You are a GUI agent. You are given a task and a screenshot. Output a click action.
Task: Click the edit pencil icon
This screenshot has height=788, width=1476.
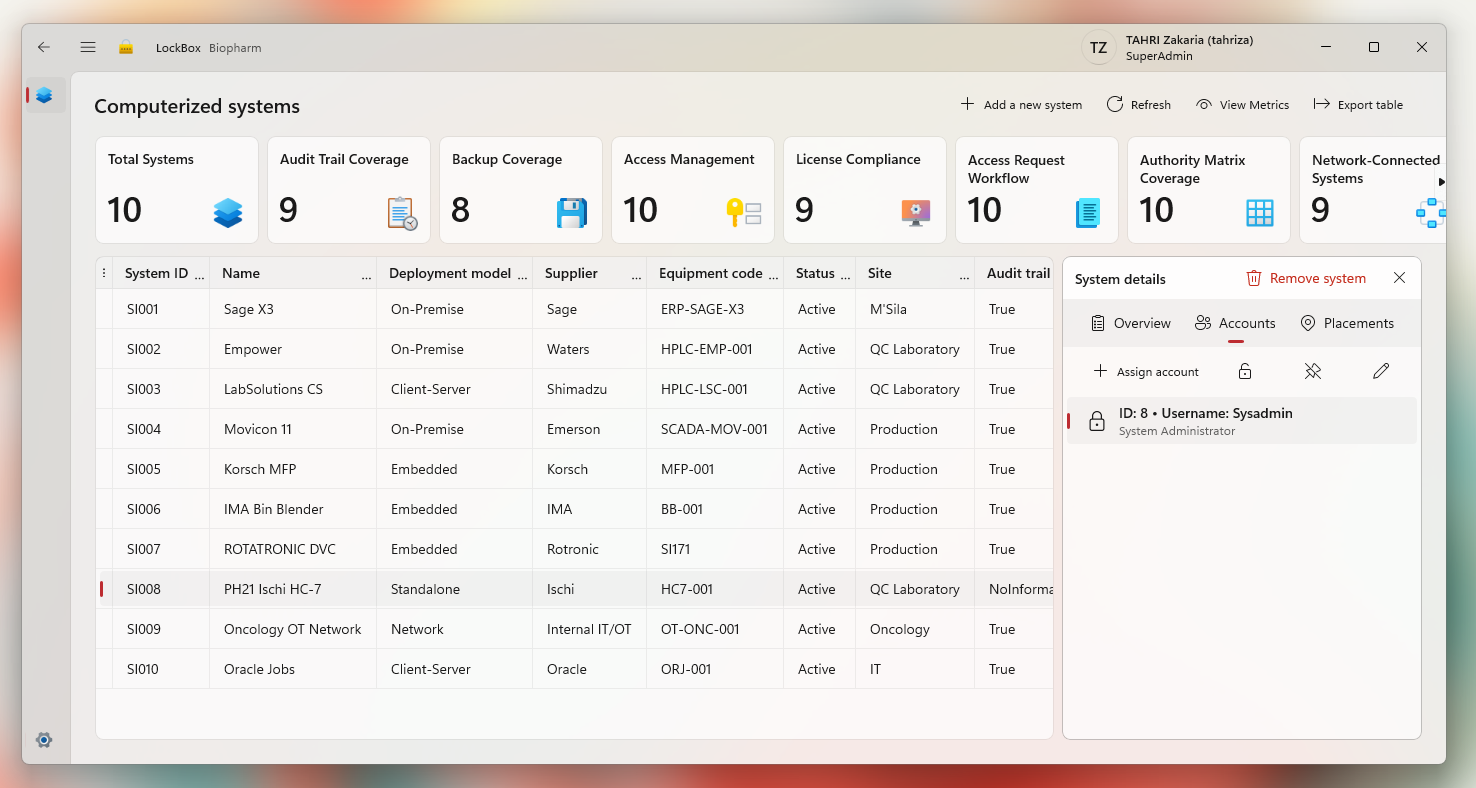click(x=1381, y=371)
